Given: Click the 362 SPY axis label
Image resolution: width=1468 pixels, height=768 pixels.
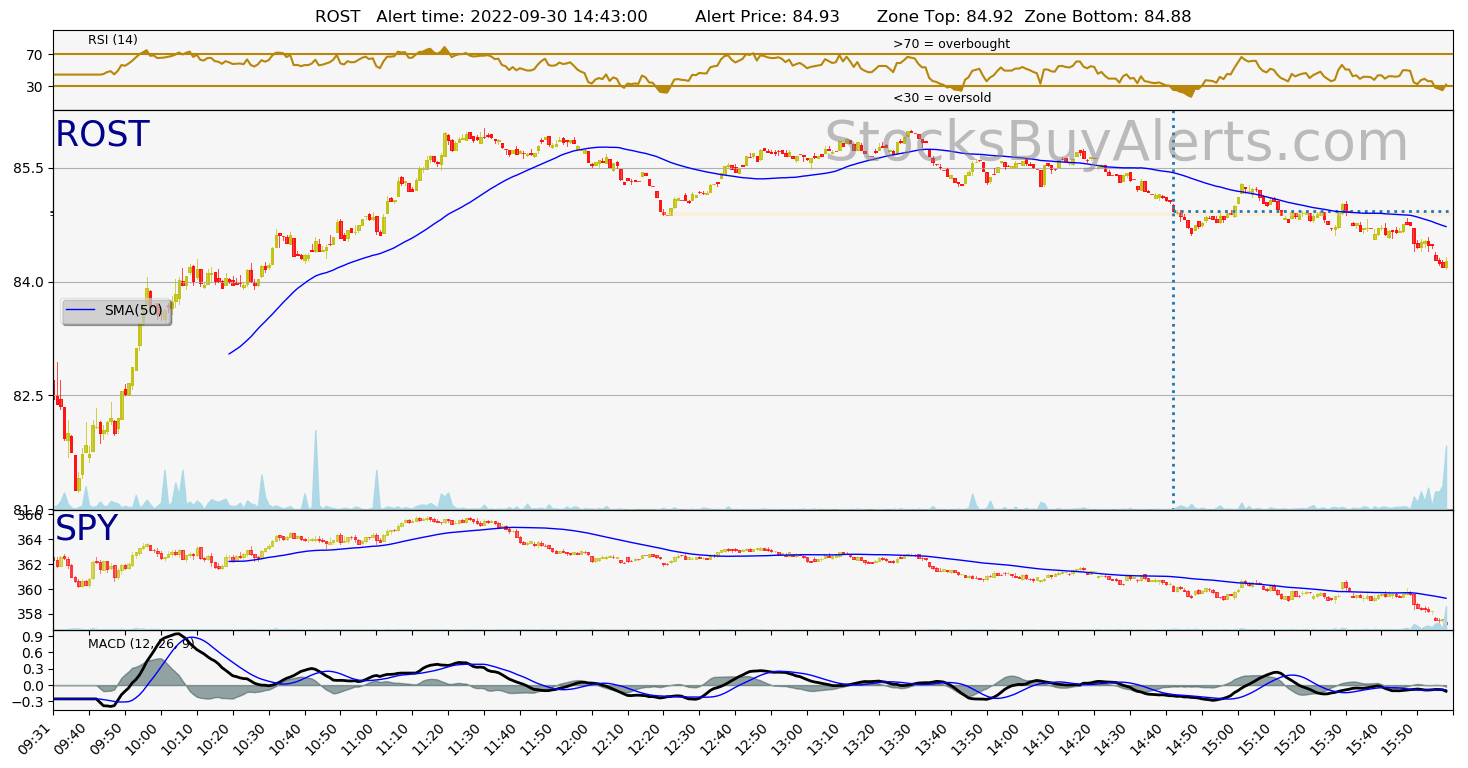Looking at the screenshot, I should [33, 565].
